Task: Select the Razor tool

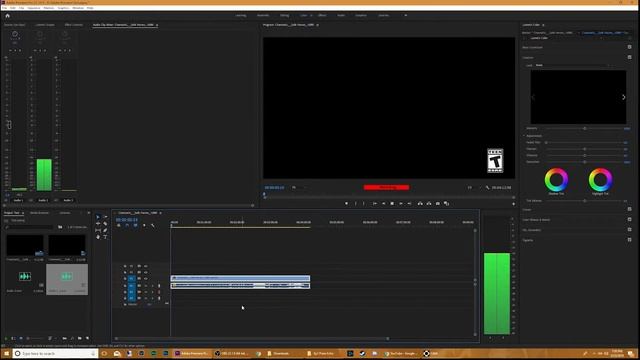Action: pyautogui.click(x=105, y=224)
